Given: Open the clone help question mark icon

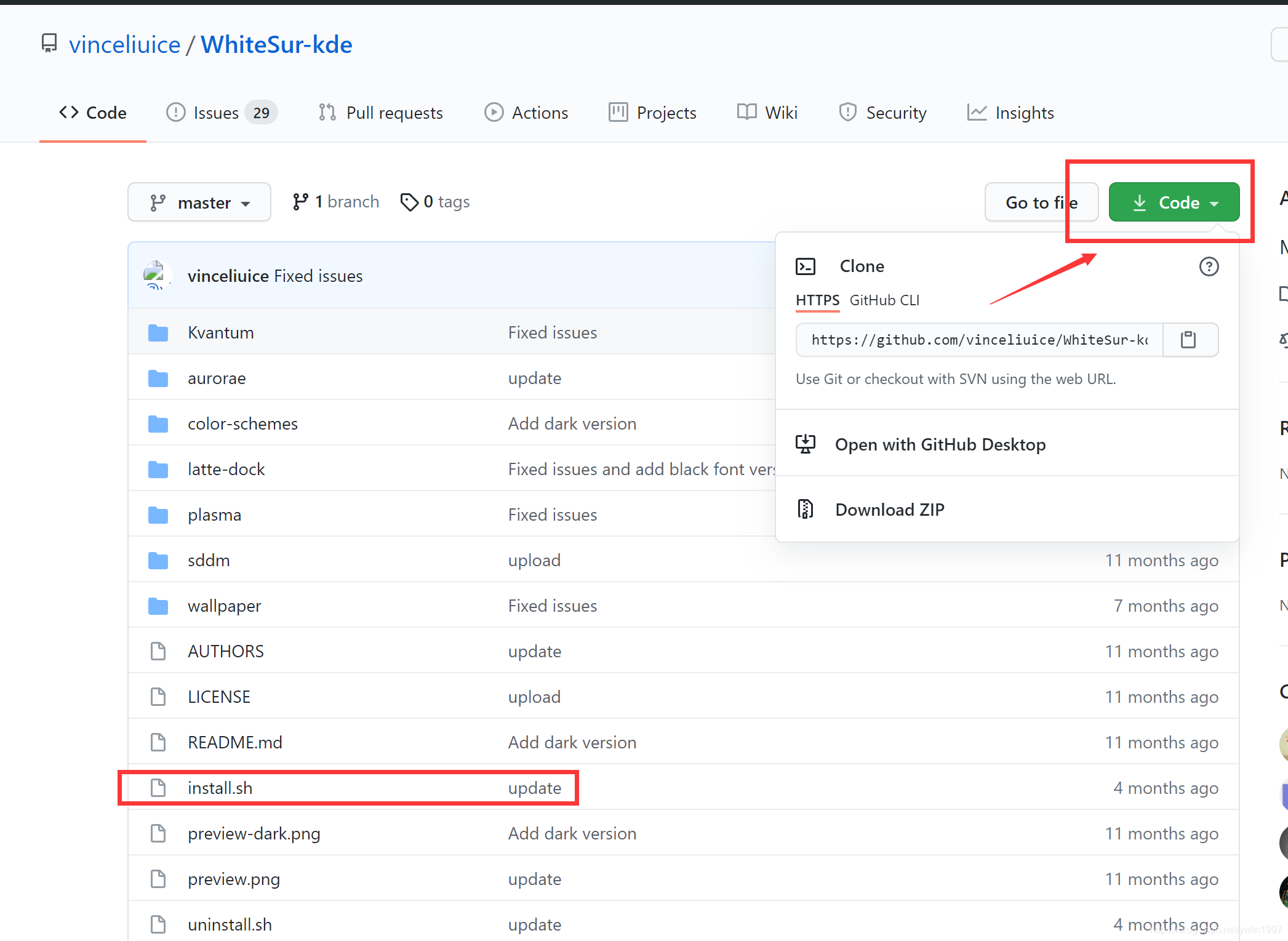Looking at the screenshot, I should pyautogui.click(x=1209, y=266).
